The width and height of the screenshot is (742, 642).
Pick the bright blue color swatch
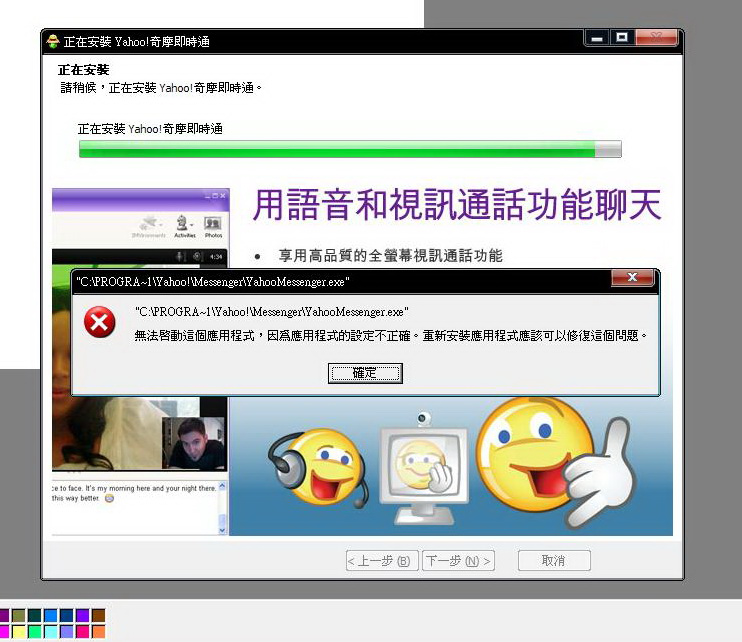coord(51,616)
